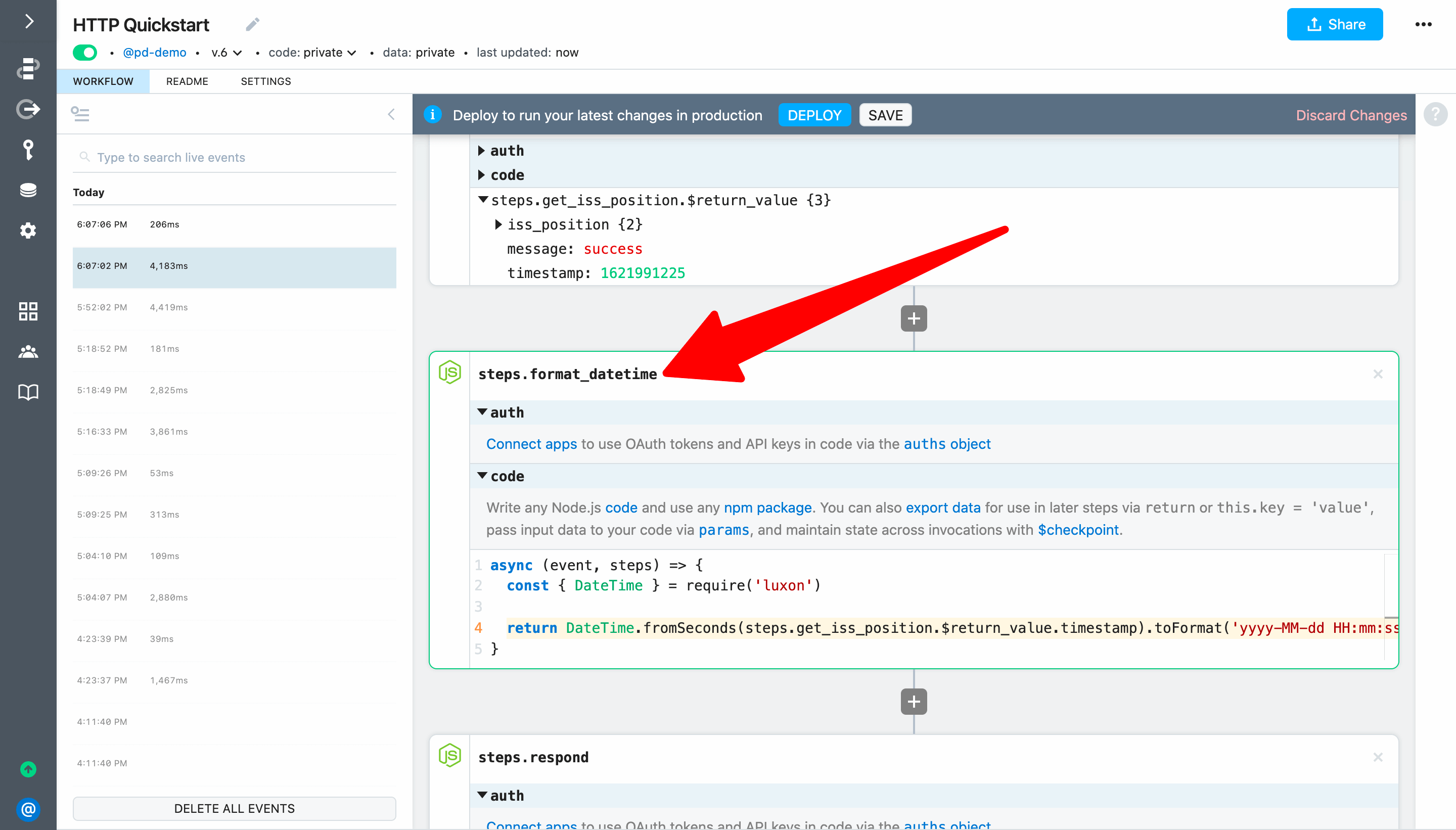The width and height of the screenshot is (1456, 830).
Task: Click the pencil icon to edit title
Action: pos(253,24)
